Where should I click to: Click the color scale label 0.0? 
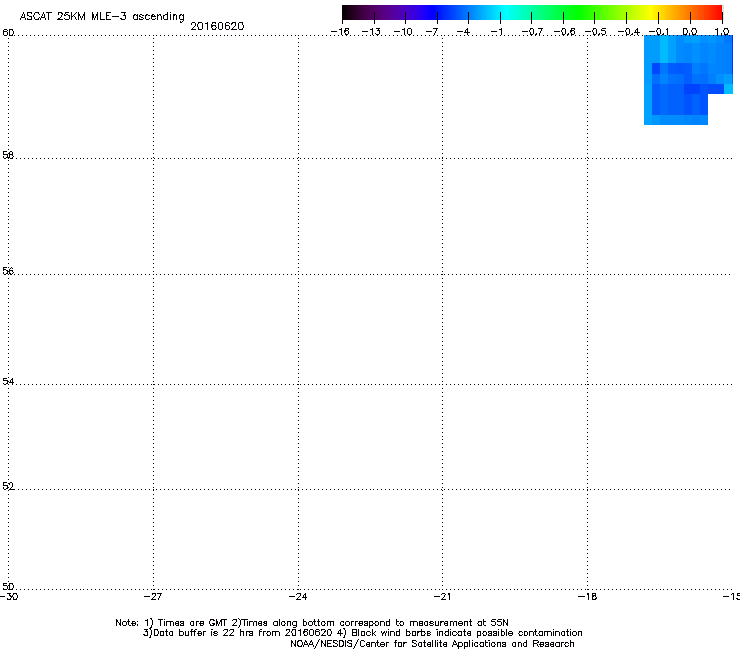click(x=690, y=32)
